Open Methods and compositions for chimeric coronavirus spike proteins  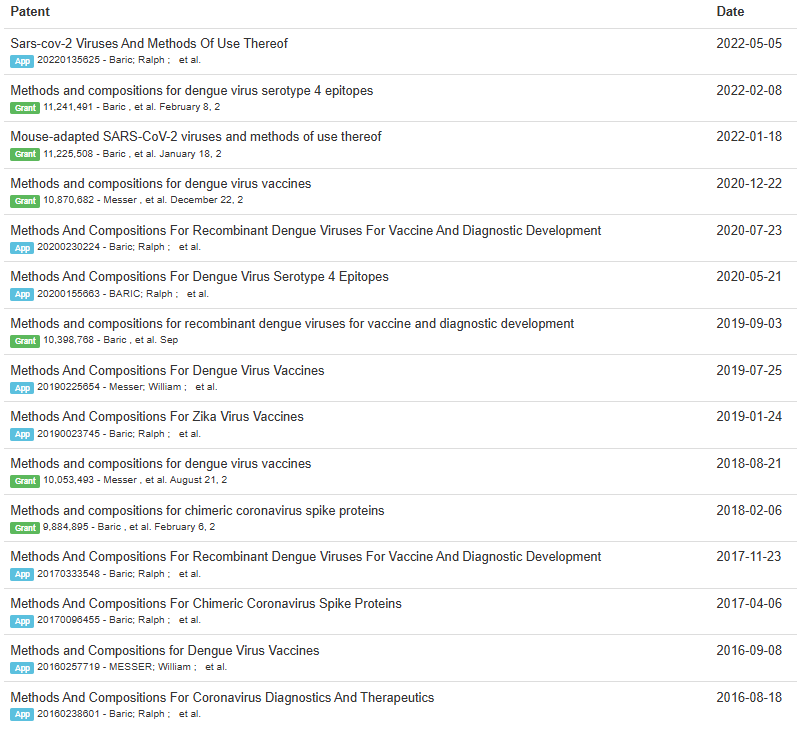[197, 510]
